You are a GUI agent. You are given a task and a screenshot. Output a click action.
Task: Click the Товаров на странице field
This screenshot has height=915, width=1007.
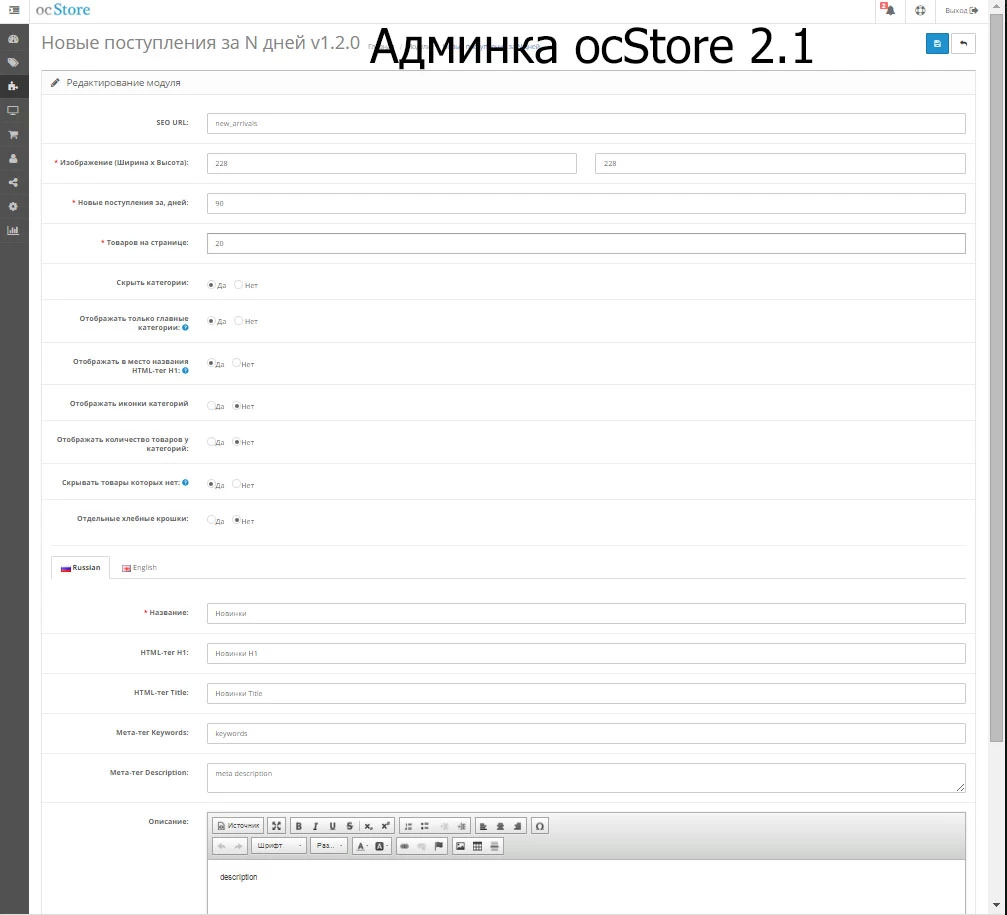point(586,243)
